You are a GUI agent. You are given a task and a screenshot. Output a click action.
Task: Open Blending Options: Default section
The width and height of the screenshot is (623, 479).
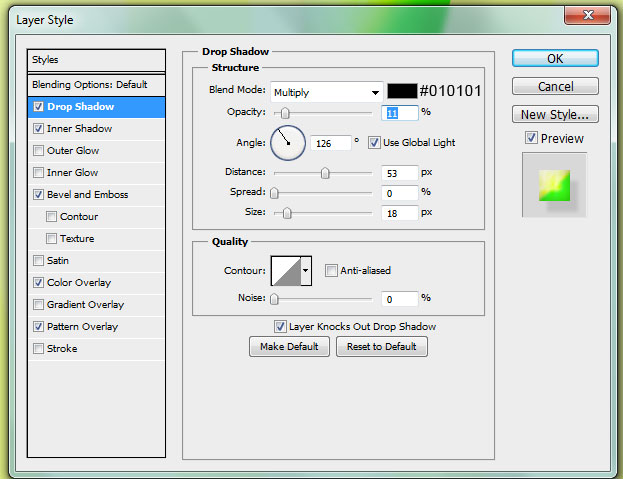click(89, 85)
